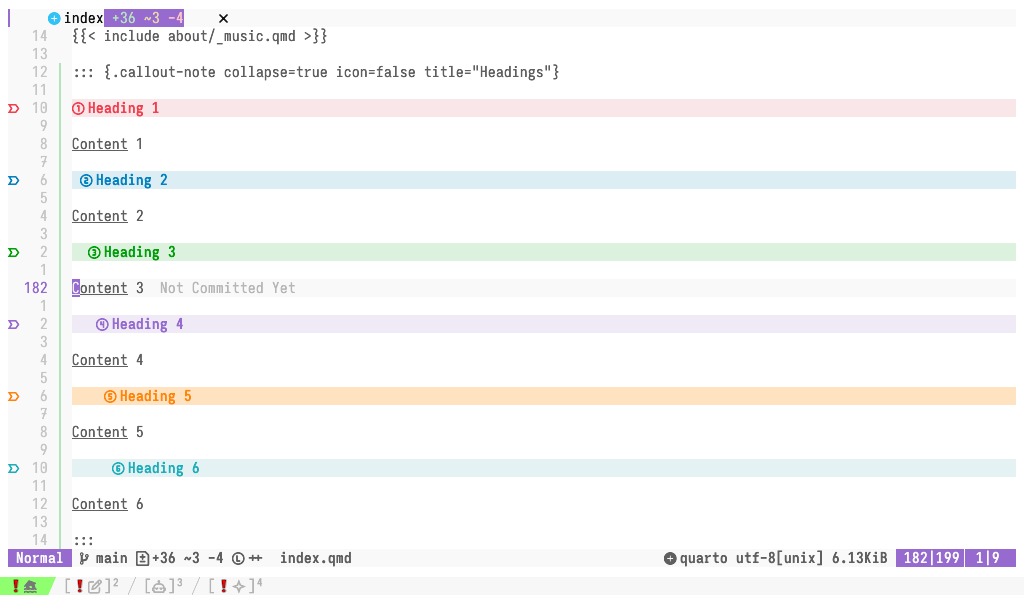1024x595 pixels.
Task: Click the blue gutter marker beside Heading 2
Action: (x=13, y=180)
